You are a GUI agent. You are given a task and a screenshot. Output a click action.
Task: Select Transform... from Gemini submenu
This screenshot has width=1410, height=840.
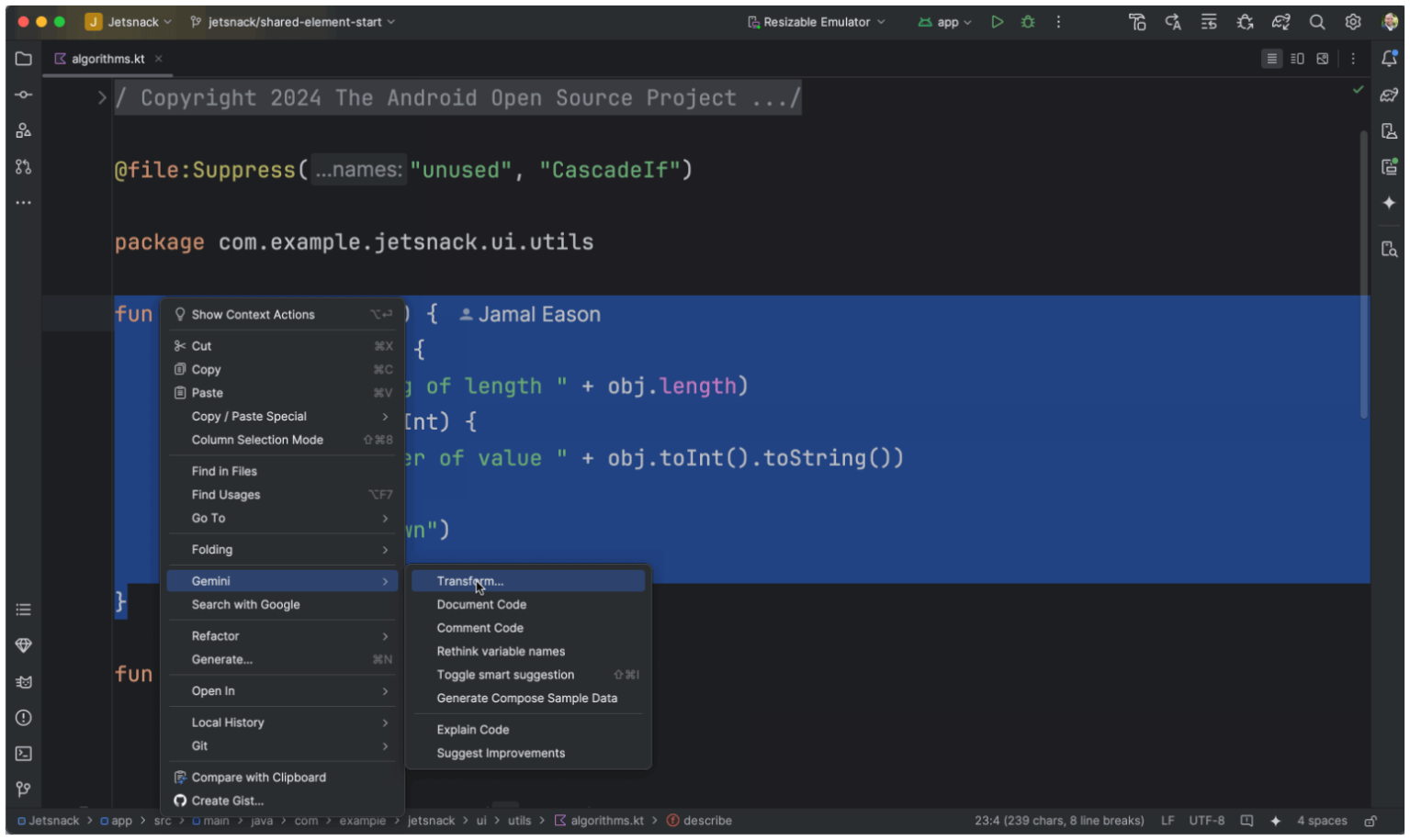(469, 581)
